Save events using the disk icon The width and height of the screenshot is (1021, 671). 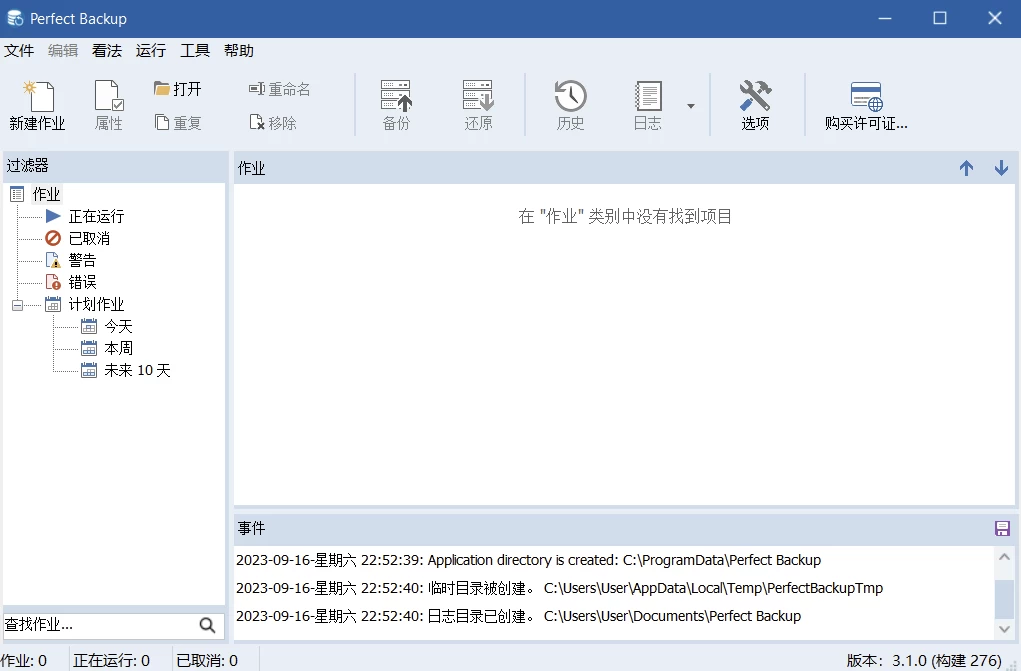click(1004, 528)
